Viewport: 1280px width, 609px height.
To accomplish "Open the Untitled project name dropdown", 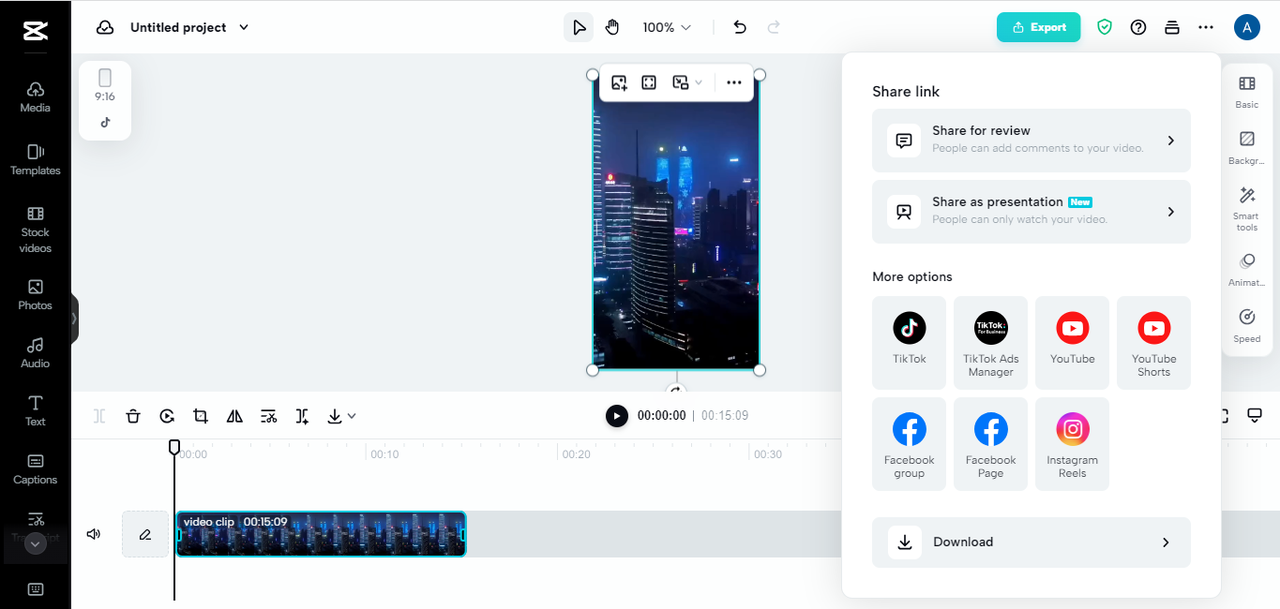I will 190,27.
